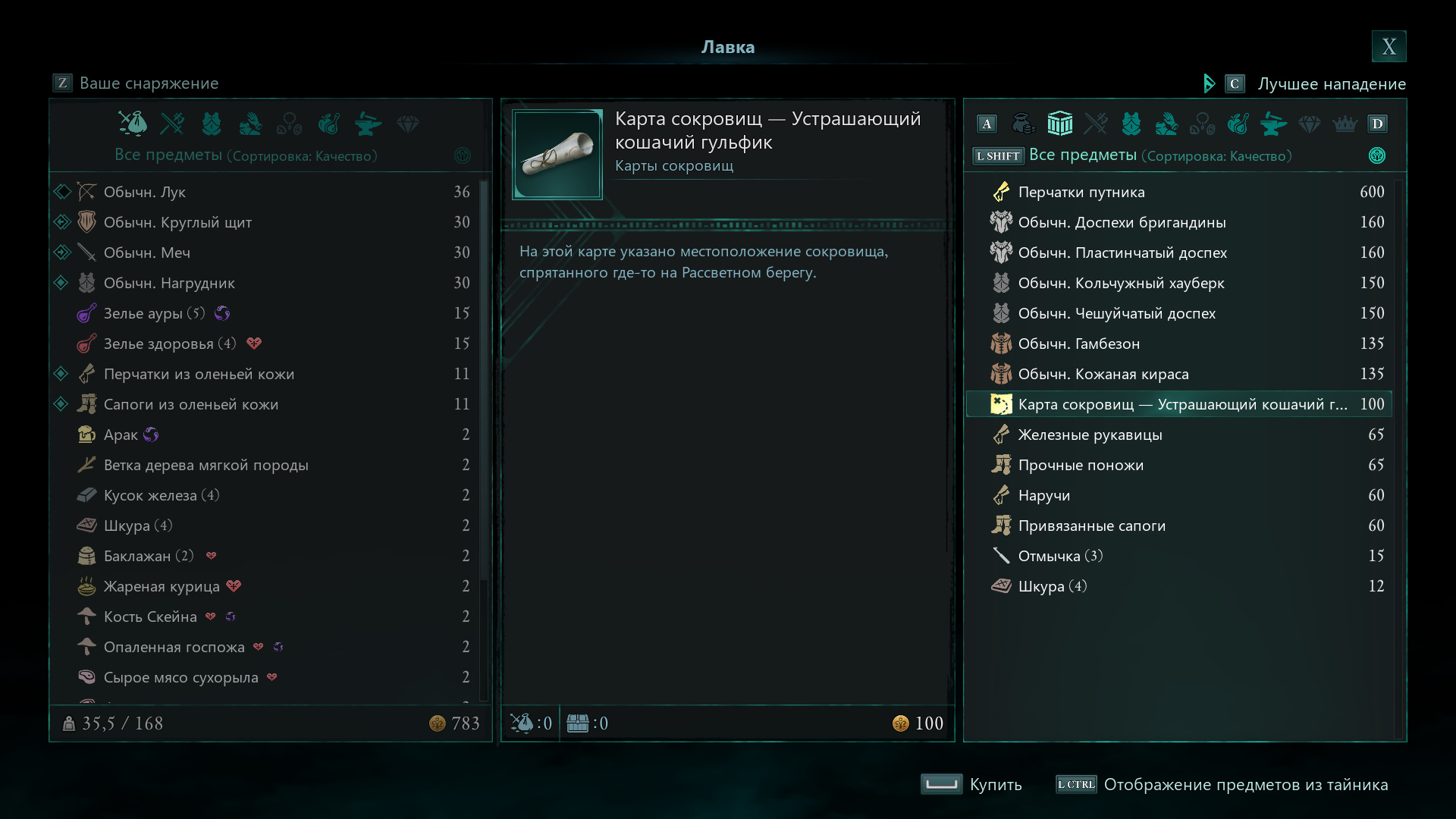Select the shop's crate all-items category icon
The image size is (1456, 819).
1059,124
